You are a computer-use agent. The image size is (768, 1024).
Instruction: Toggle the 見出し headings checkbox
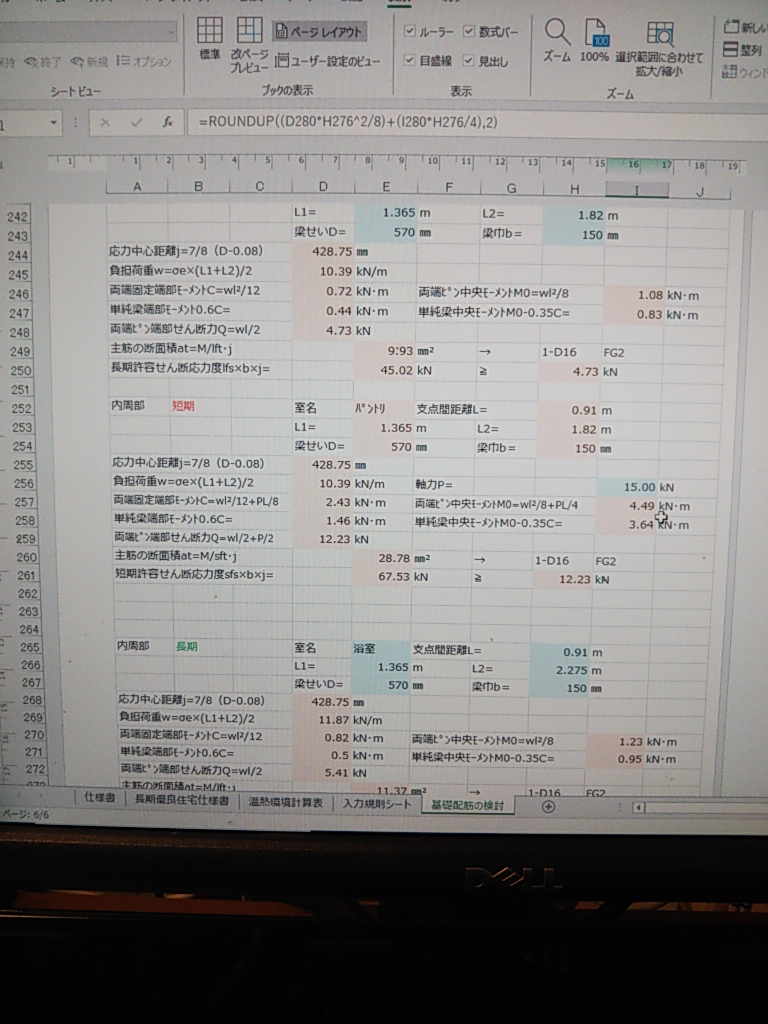(x=469, y=61)
